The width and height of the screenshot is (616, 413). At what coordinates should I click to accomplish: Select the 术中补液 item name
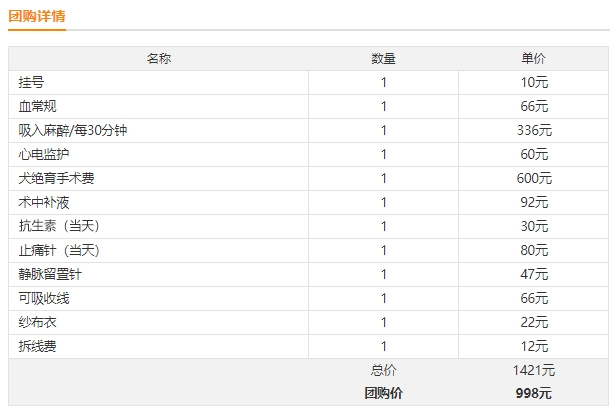point(44,202)
